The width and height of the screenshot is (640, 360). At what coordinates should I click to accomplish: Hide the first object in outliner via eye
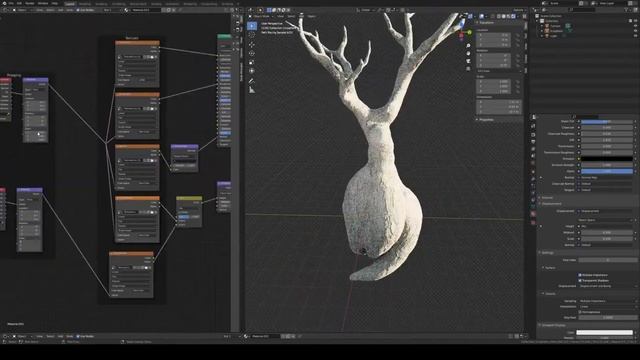(635, 26)
